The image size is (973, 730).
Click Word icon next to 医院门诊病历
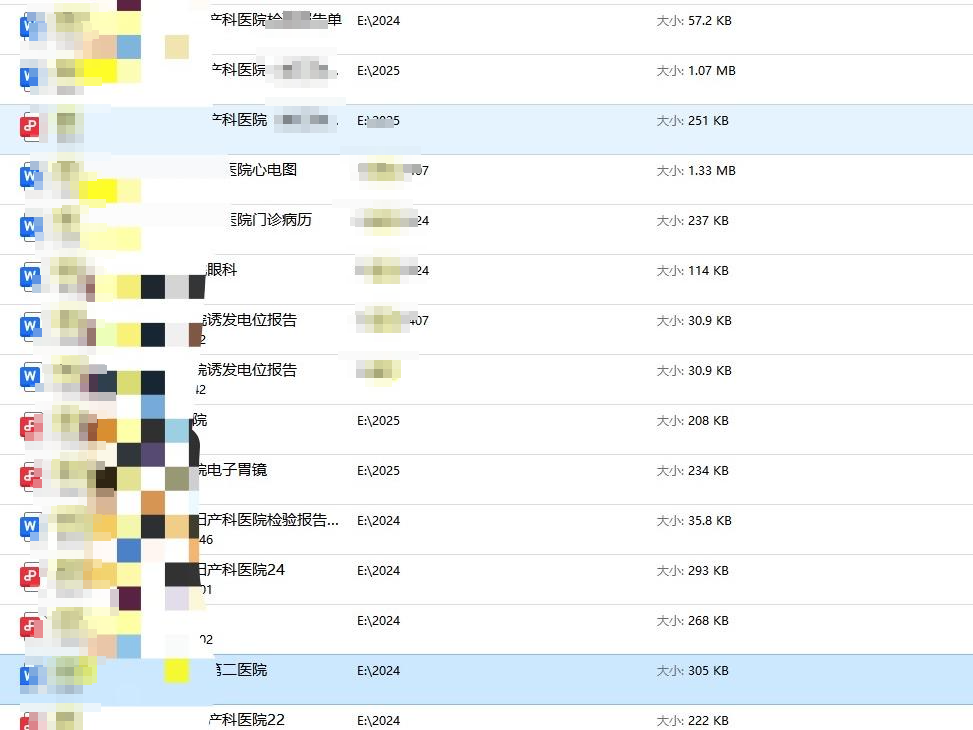29,227
